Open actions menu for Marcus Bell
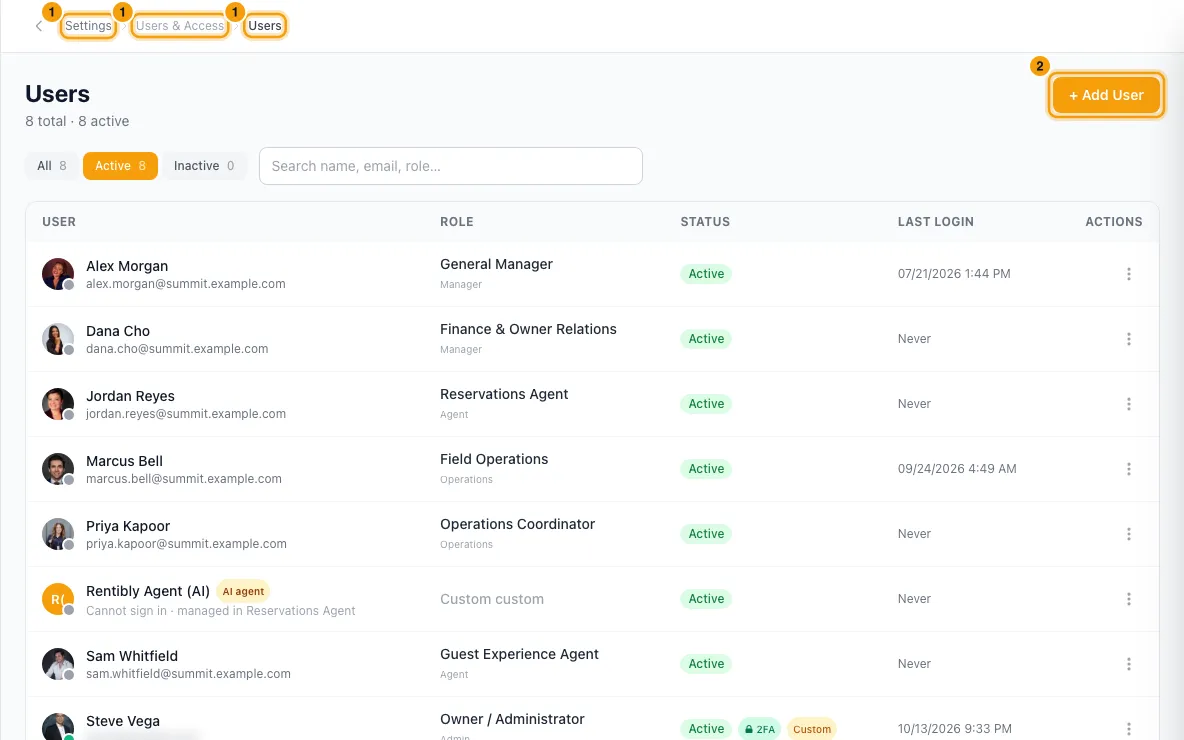This screenshot has width=1184, height=740. (x=1129, y=469)
